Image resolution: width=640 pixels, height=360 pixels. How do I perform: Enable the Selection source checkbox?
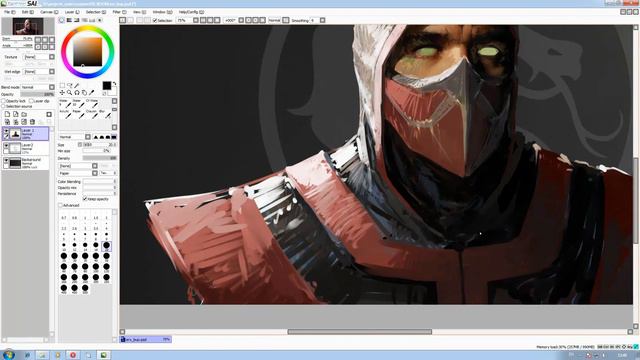coord(4,106)
